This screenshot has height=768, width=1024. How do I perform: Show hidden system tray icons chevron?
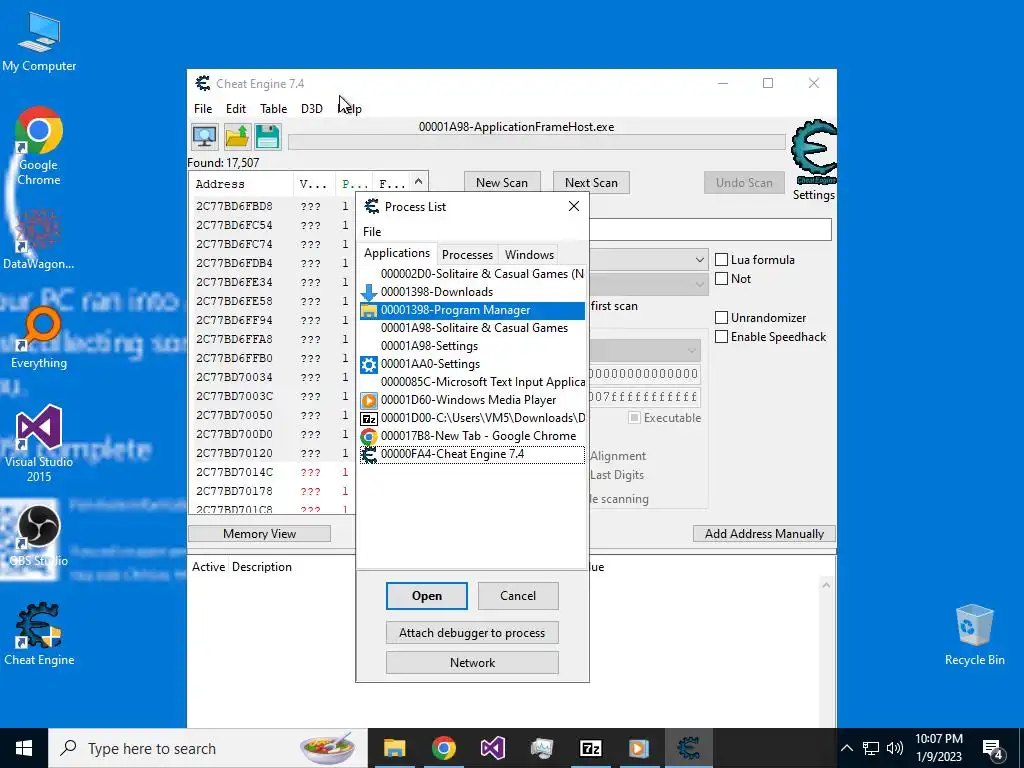[846, 748]
